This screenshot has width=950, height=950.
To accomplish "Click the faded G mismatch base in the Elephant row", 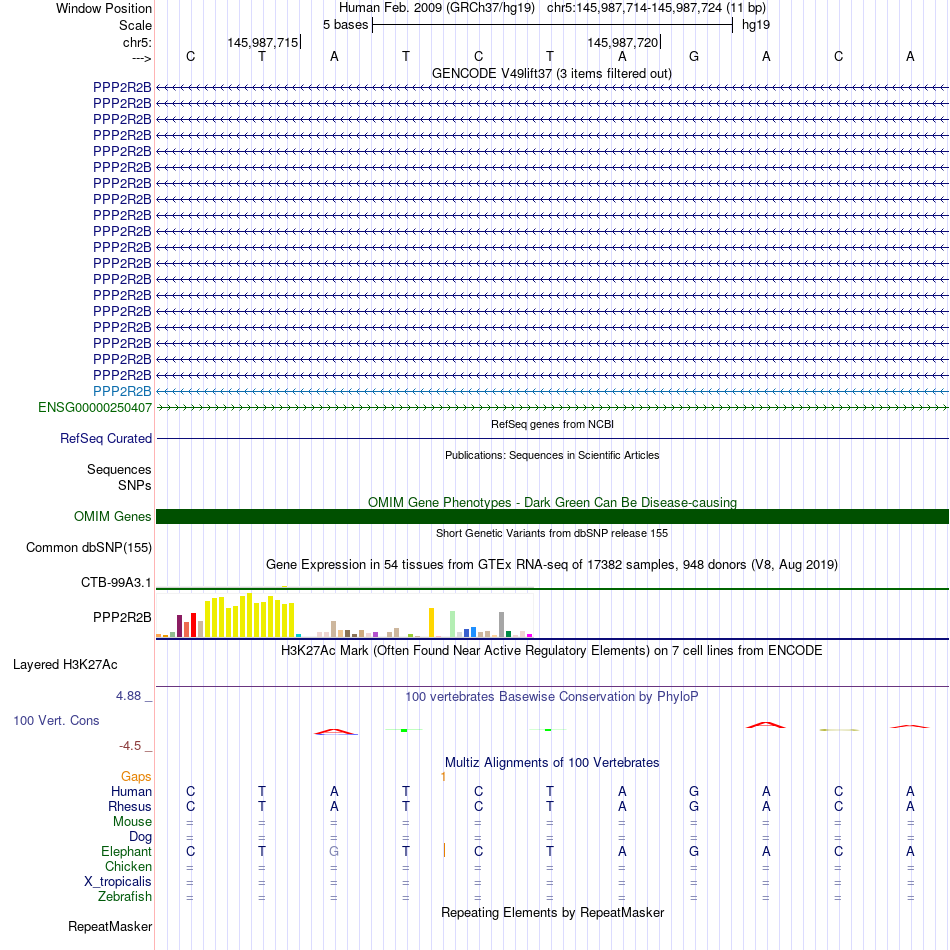I will point(334,852).
